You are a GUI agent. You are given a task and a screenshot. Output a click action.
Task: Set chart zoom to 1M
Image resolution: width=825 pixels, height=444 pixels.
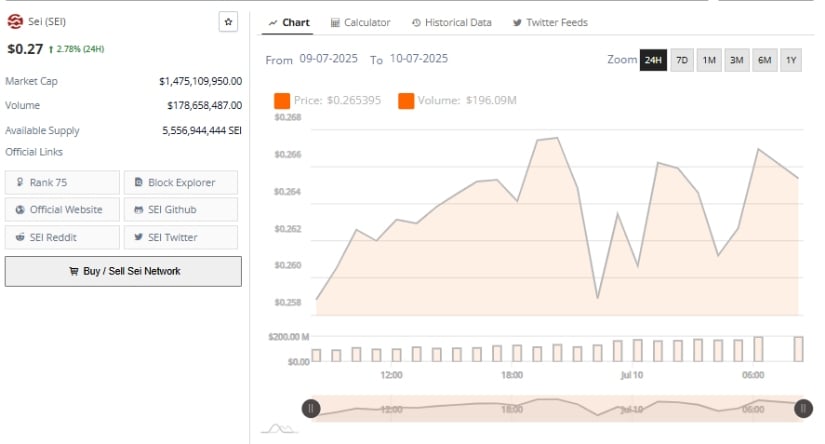pyautogui.click(x=709, y=60)
